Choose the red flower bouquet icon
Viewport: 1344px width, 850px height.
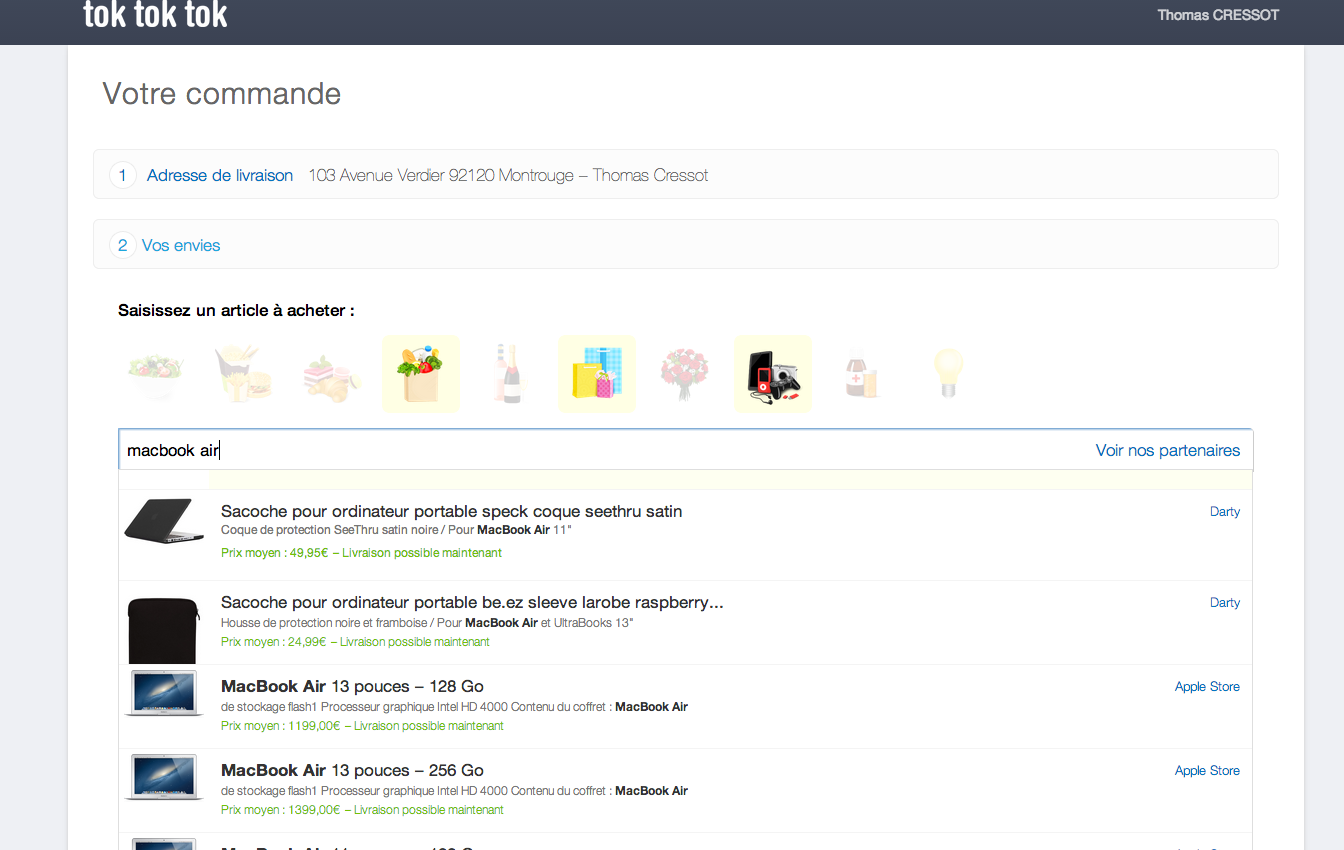point(684,374)
